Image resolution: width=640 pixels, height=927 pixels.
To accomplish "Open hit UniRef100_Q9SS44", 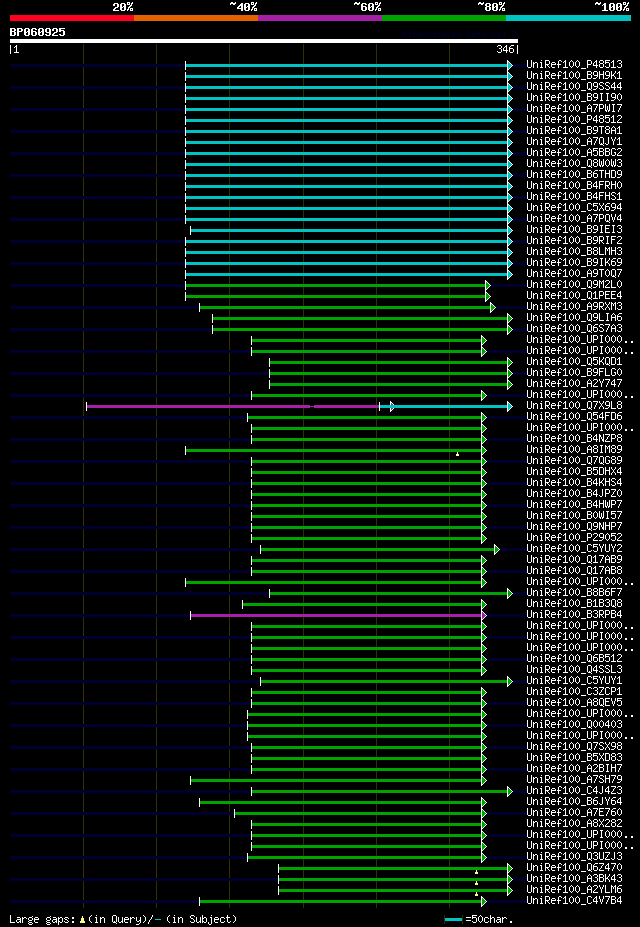I will 574,86.
